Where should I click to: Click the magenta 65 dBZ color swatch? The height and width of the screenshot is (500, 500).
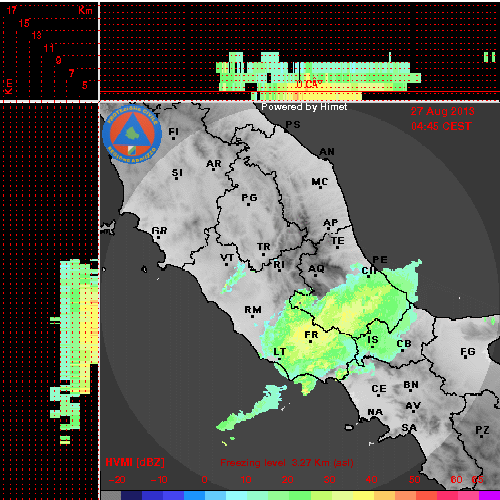(x=489, y=495)
